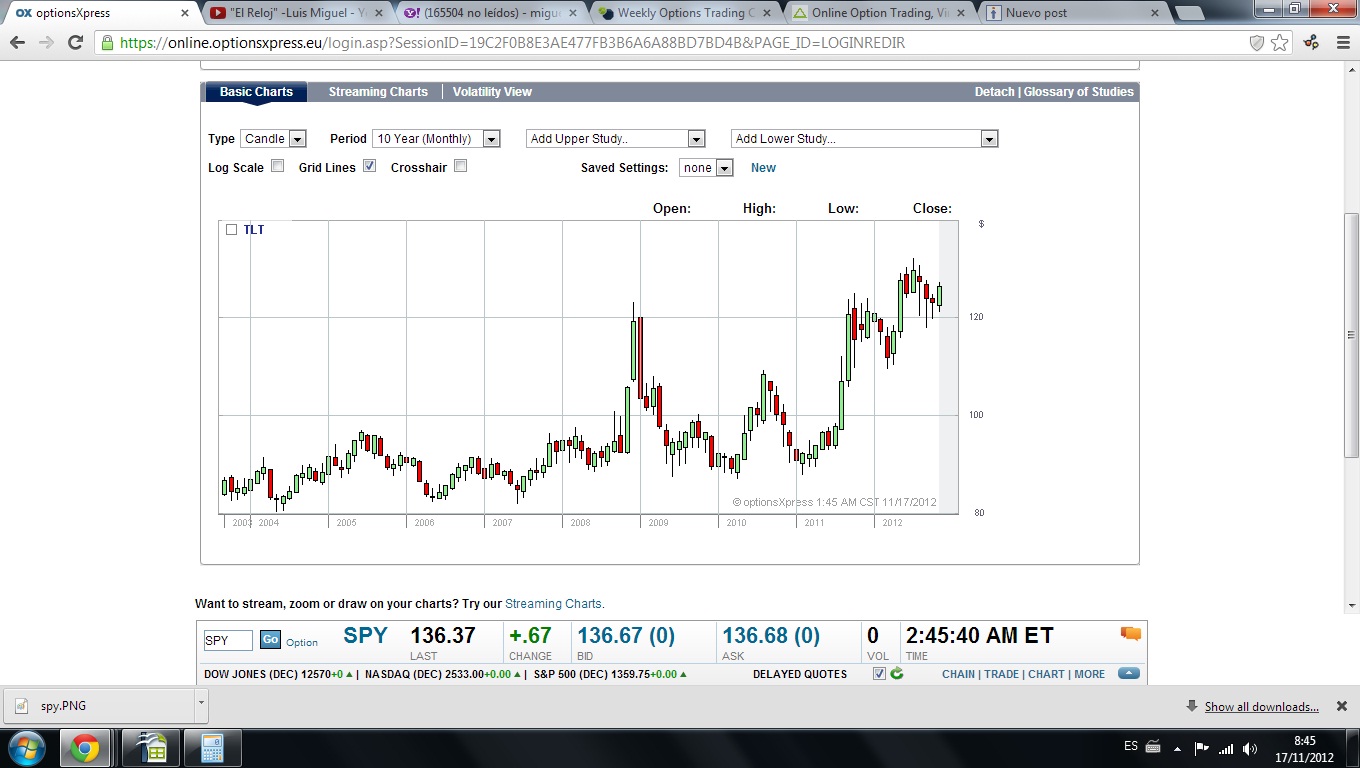Open the Windows Start menu
The width and height of the screenshot is (1360, 768).
[26, 748]
